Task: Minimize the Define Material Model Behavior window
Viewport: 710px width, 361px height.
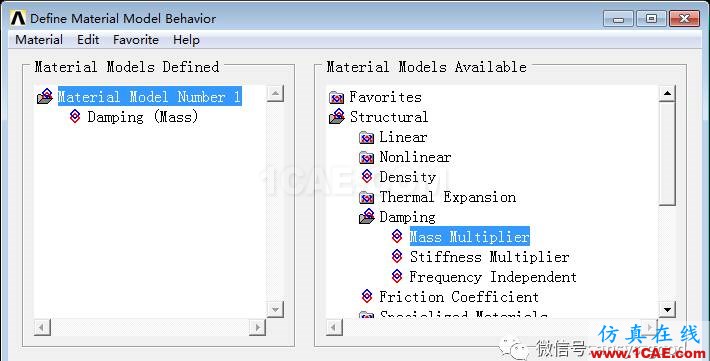Action: coord(618,19)
